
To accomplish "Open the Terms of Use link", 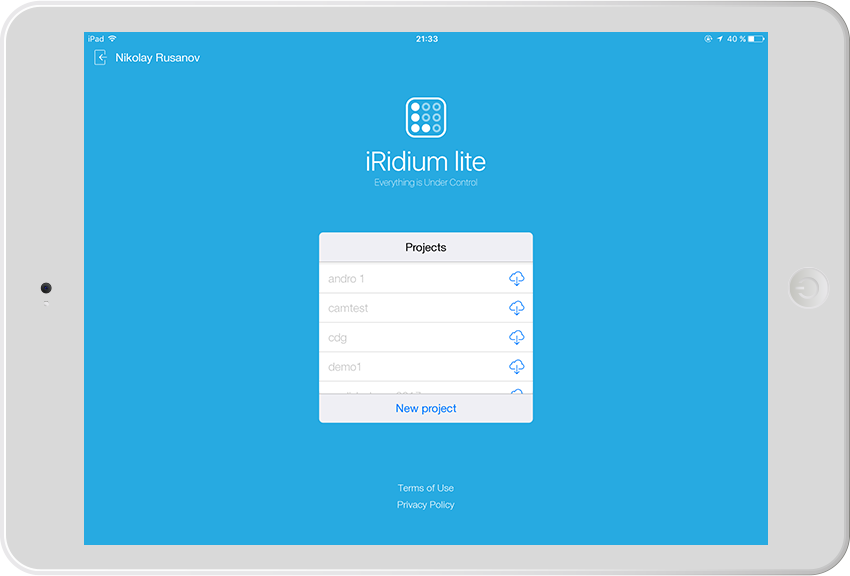I will click(426, 488).
